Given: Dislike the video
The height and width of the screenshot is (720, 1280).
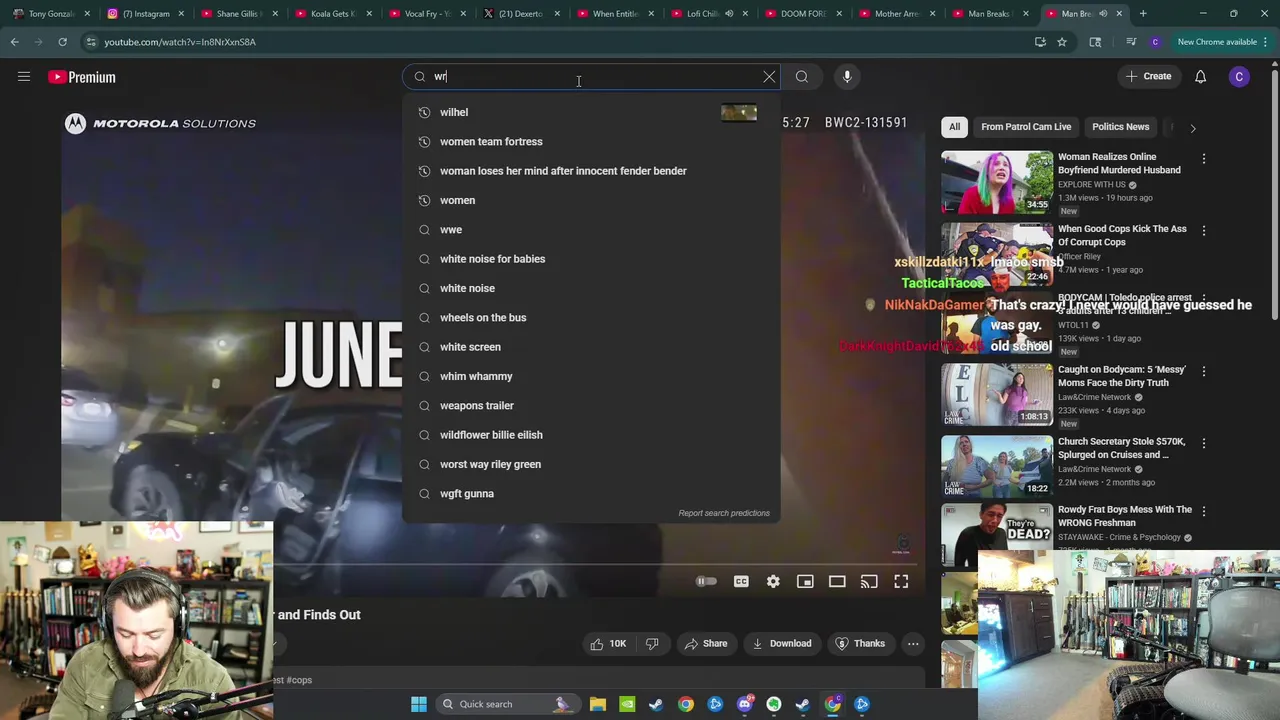Looking at the screenshot, I should click(652, 644).
